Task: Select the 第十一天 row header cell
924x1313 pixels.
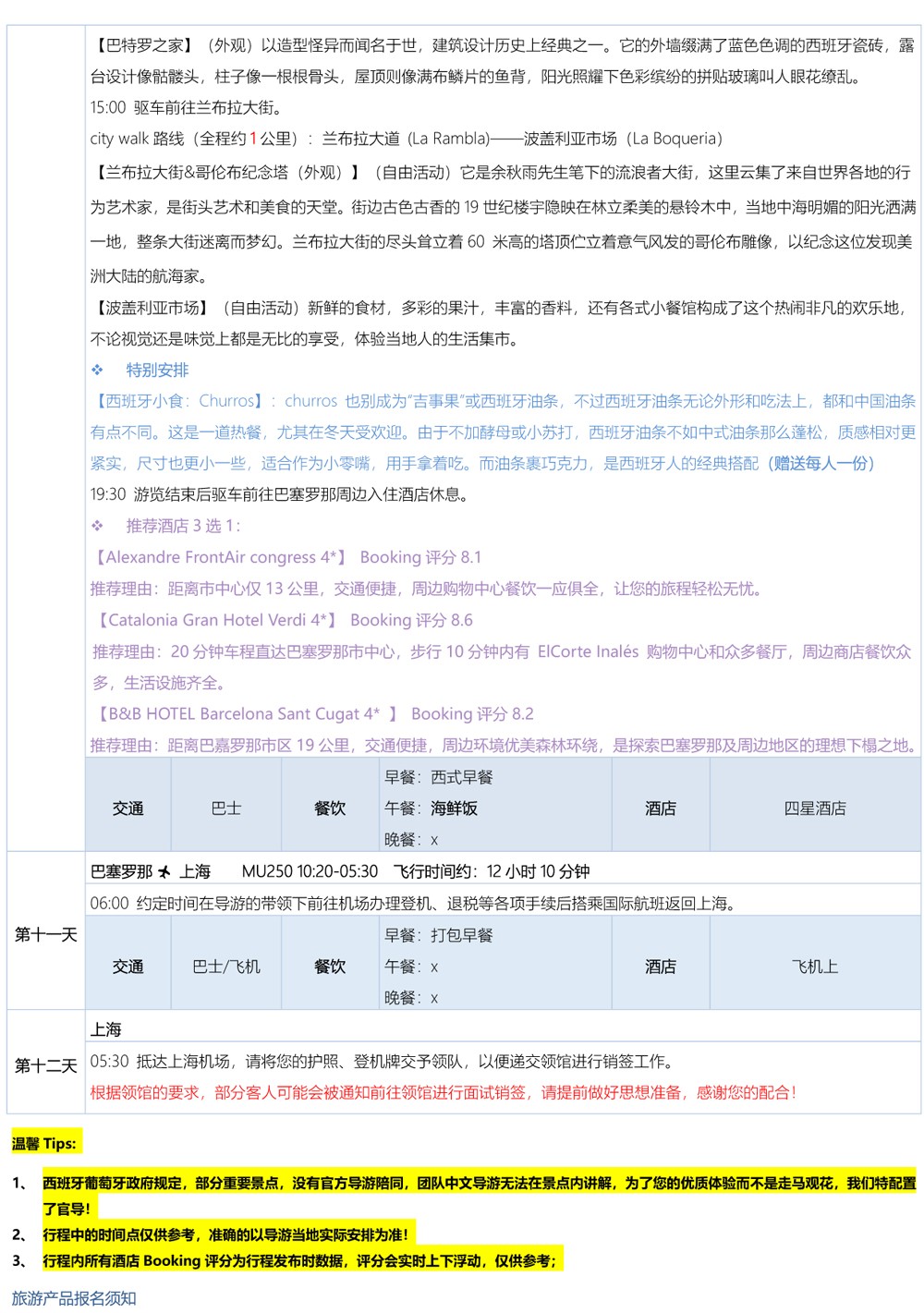Action: tap(45, 934)
